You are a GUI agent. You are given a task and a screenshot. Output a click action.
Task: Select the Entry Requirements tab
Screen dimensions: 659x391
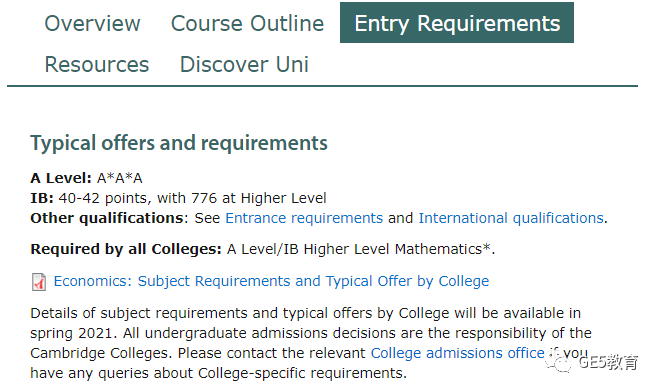[457, 23]
